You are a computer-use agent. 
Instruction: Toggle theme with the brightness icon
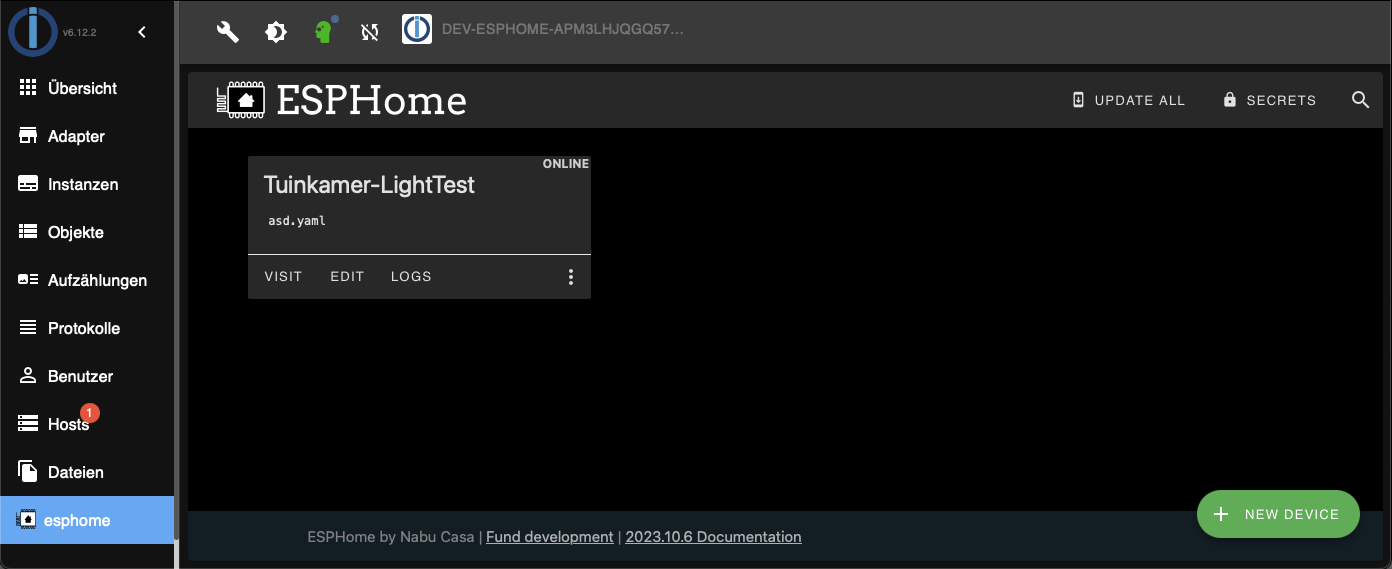pos(276,32)
